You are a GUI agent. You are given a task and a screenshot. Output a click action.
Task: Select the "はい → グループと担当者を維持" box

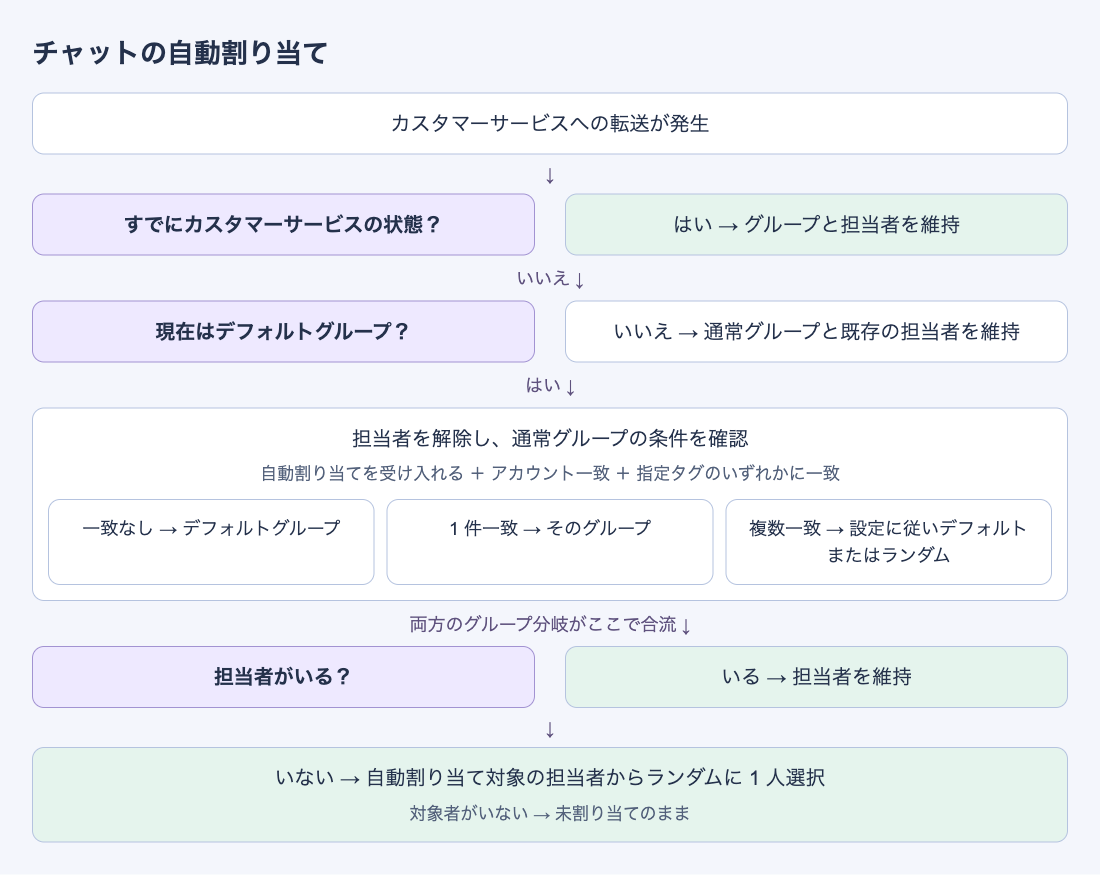(x=817, y=225)
